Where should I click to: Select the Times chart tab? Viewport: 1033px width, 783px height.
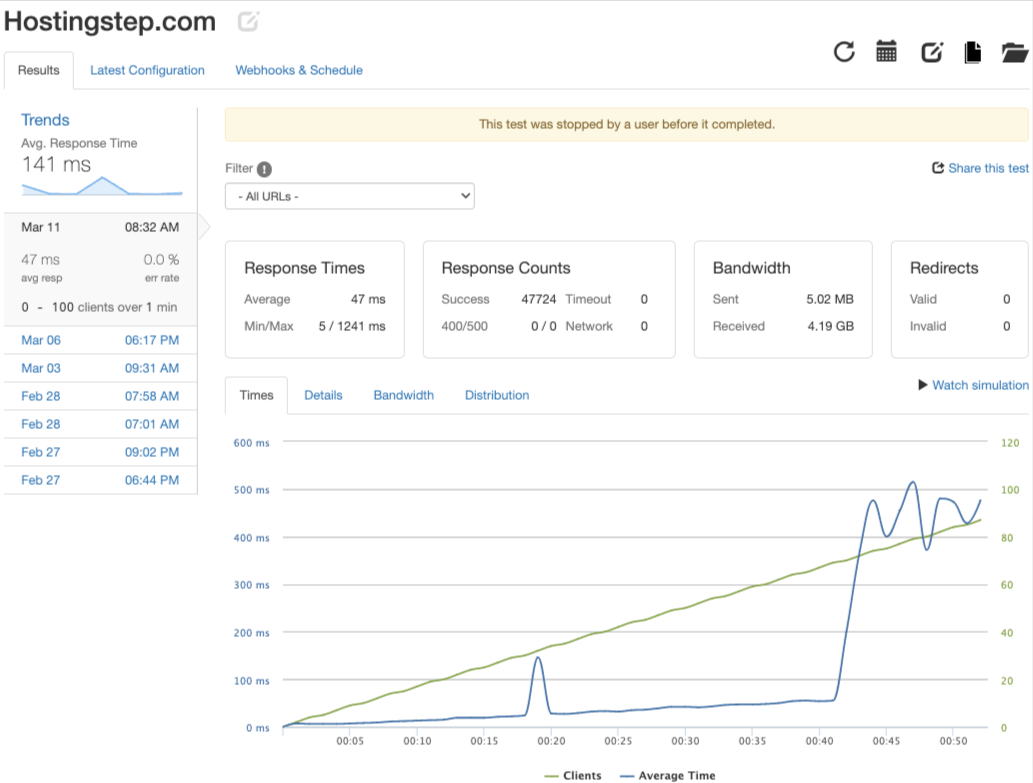click(x=256, y=395)
